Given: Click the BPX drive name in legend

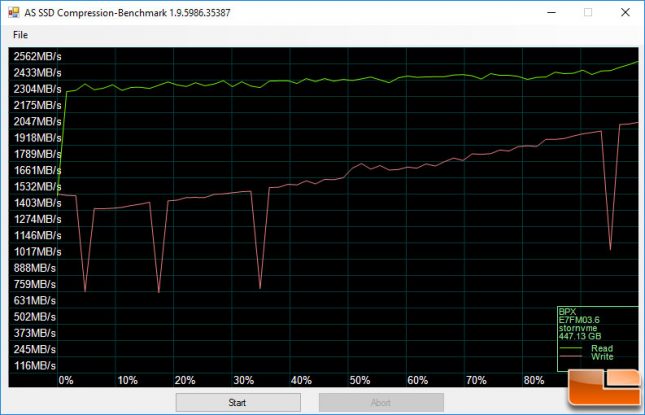Looking at the screenshot, I should tap(567, 312).
